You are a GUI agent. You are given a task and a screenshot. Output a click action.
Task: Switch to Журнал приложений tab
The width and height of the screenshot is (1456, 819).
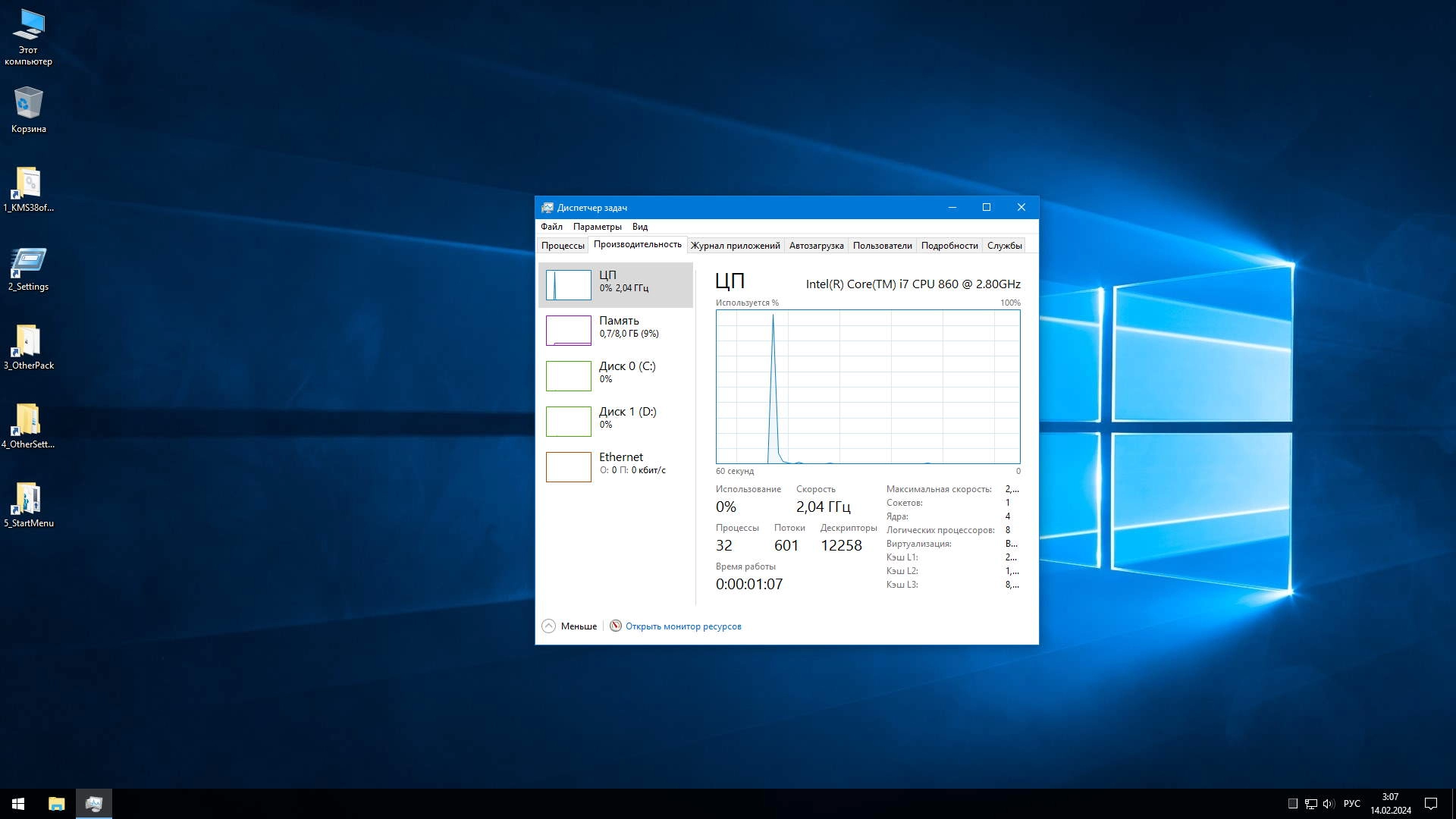pos(734,246)
